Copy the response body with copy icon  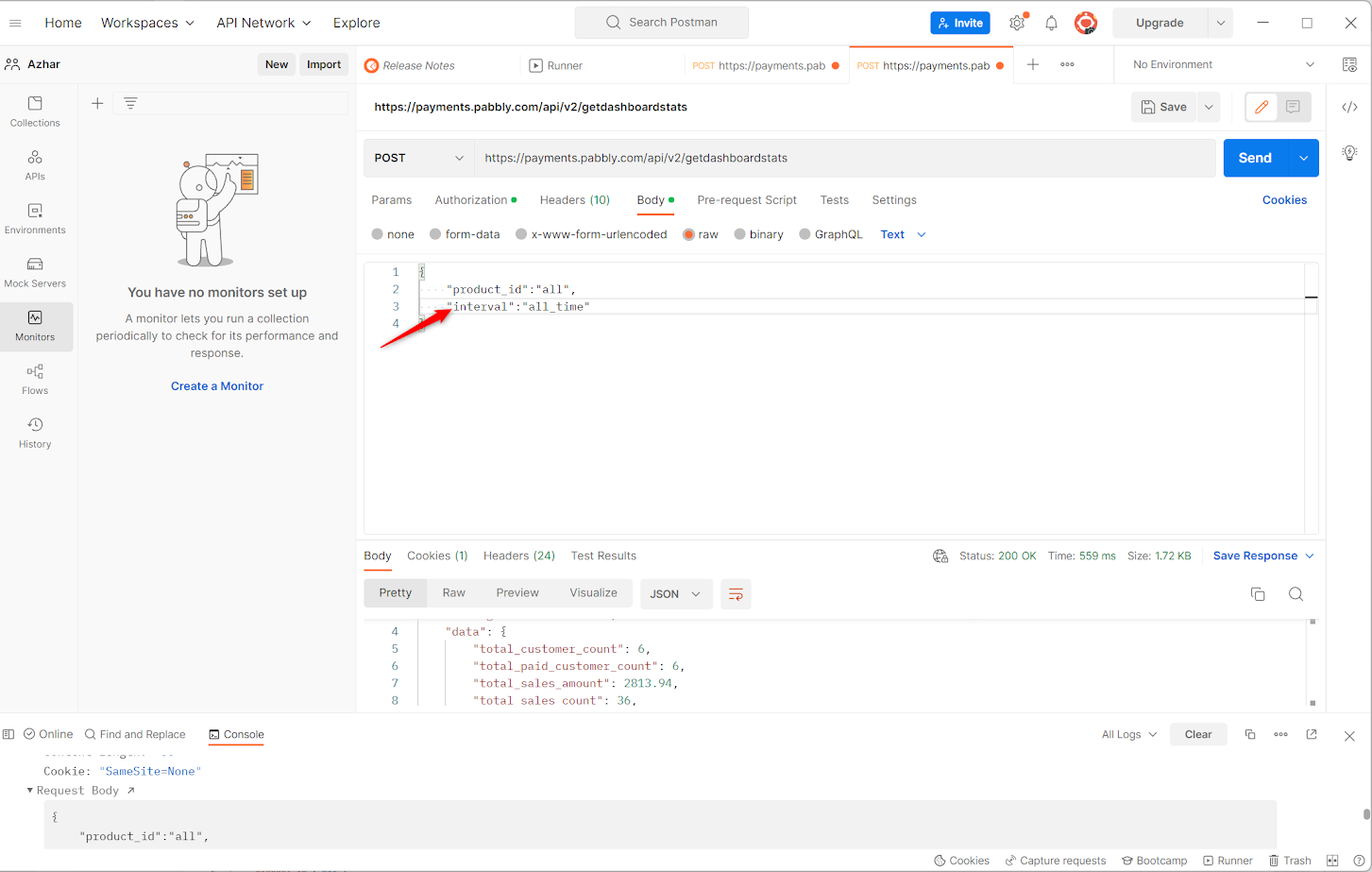(1258, 593)
